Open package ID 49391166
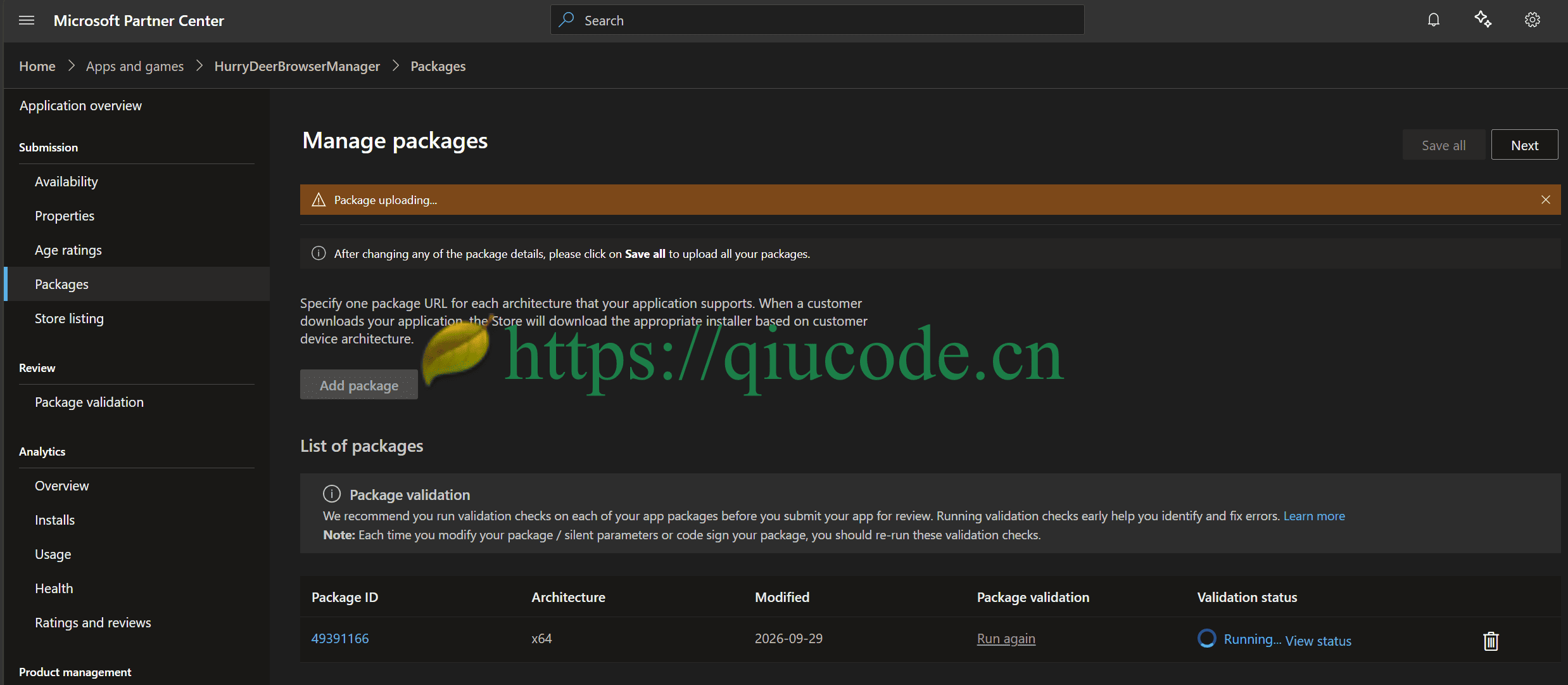This screenshot has width=1568, height=685. [340, 638]
